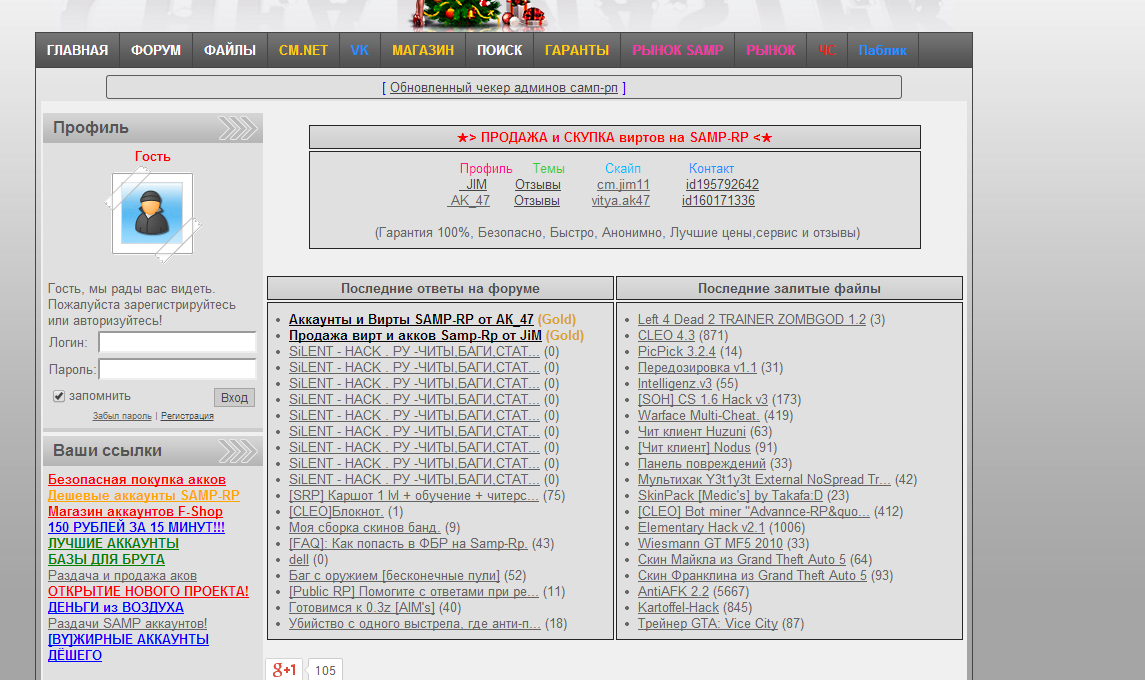Open the Готовимся к 0.3z [AIM's] topic

click(x=361, y=608)
